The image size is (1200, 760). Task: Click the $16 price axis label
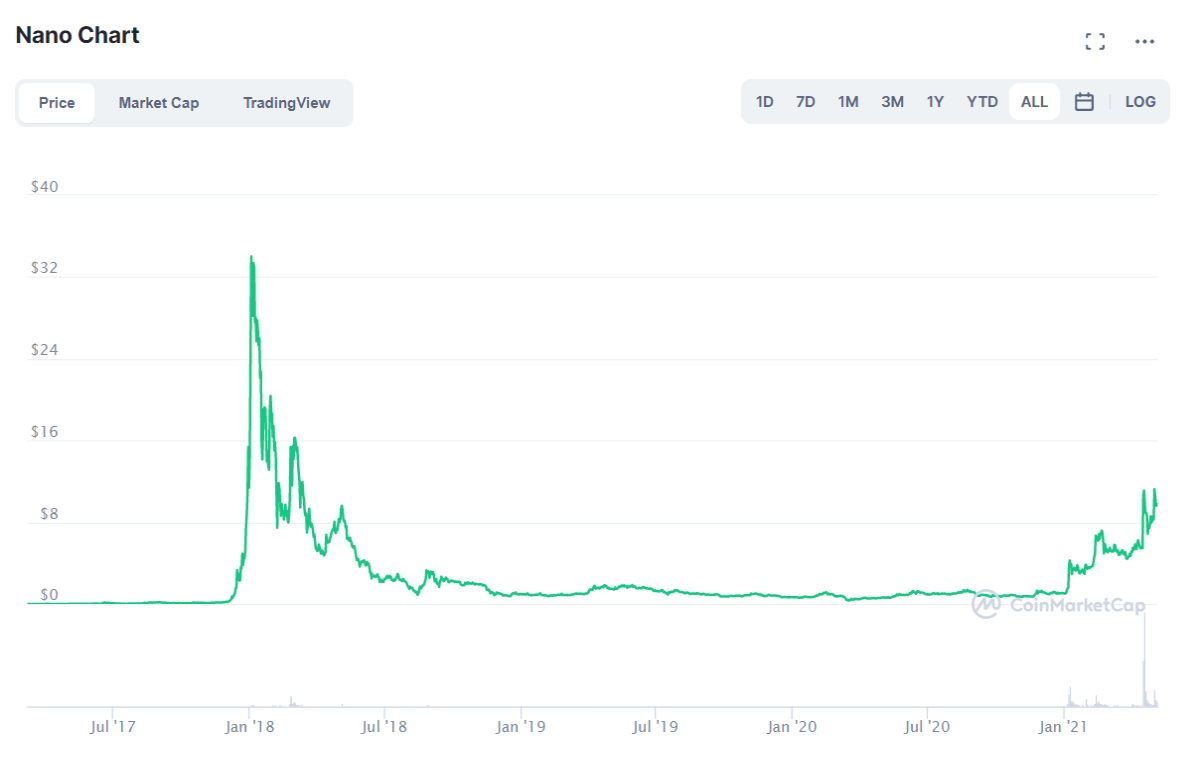(44, 432)
